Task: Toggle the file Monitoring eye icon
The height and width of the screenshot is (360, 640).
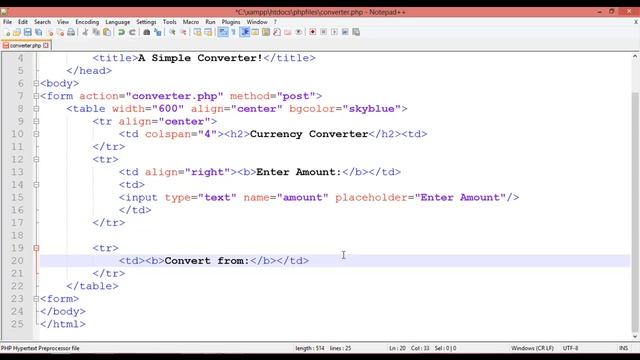Action: click(298, 32)
